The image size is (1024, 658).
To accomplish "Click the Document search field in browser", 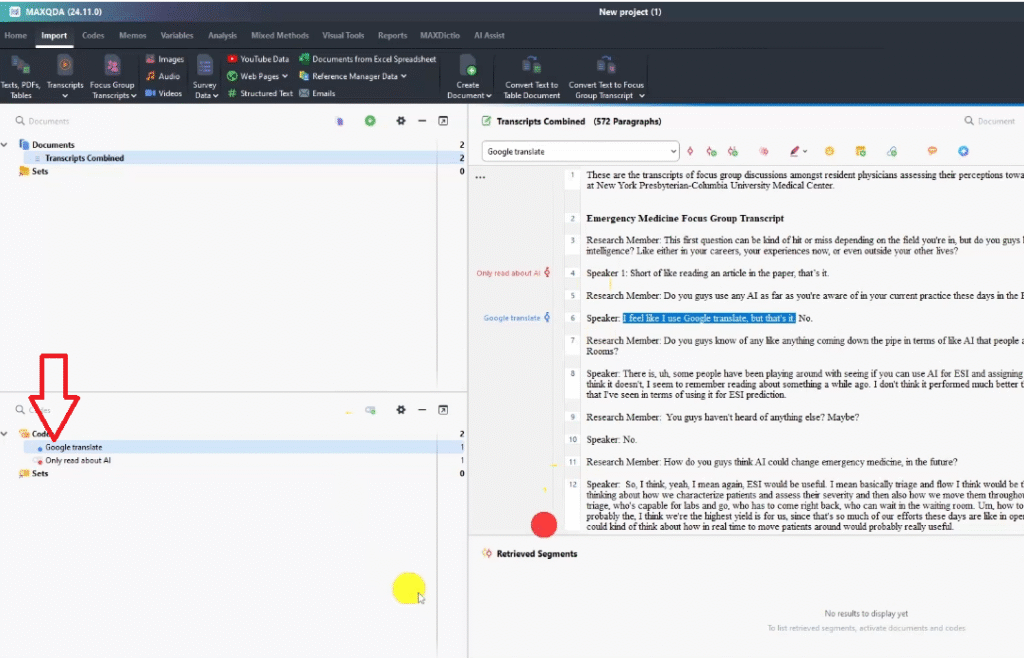I will (990, 121).
